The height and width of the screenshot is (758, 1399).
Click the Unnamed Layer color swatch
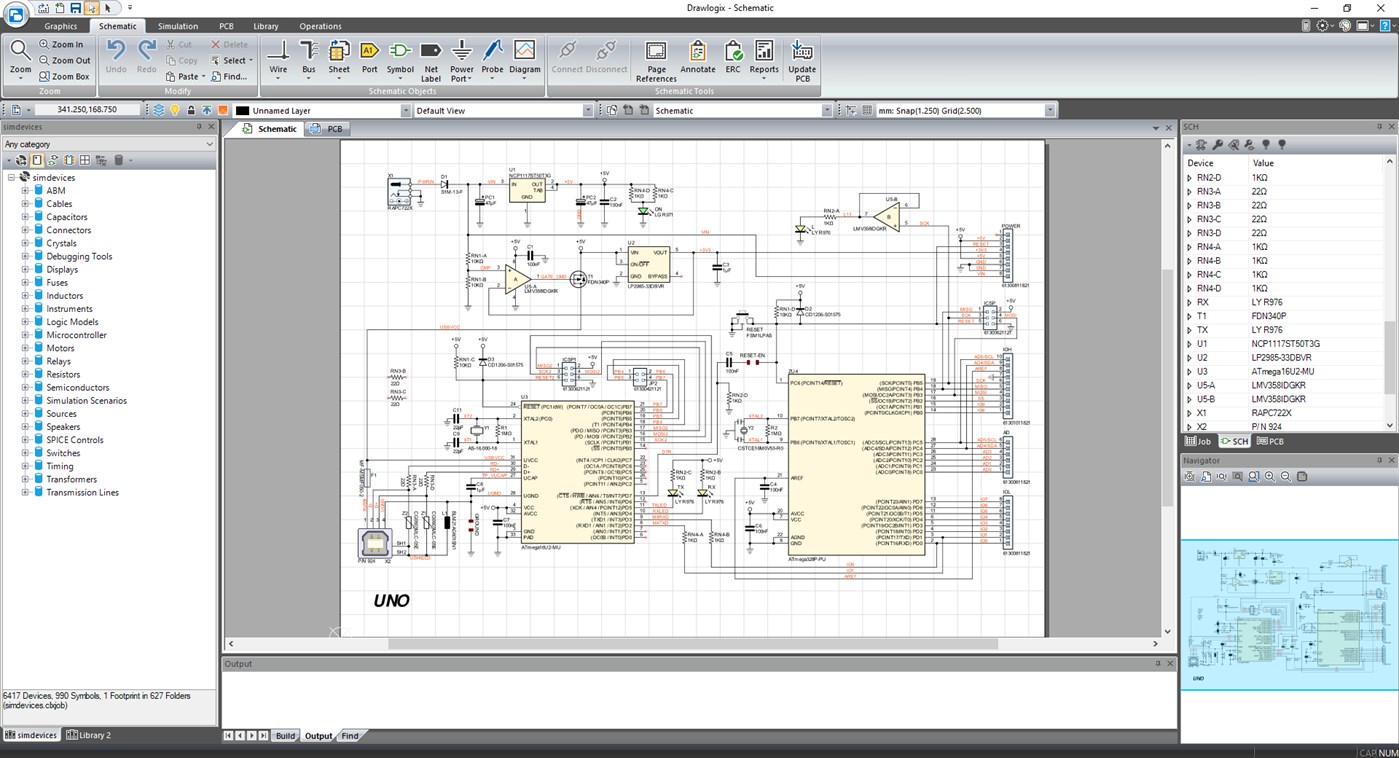tap(242, 110)
